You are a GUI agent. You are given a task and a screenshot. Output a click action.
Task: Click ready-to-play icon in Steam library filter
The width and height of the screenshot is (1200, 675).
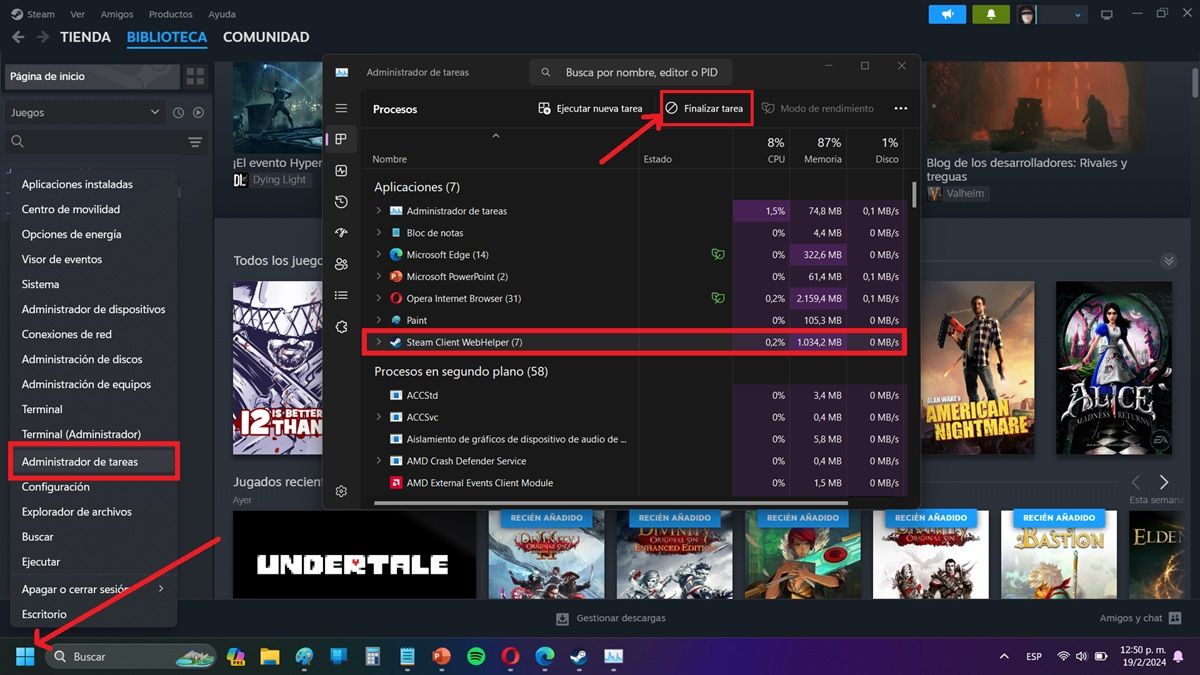coord(198,113)
